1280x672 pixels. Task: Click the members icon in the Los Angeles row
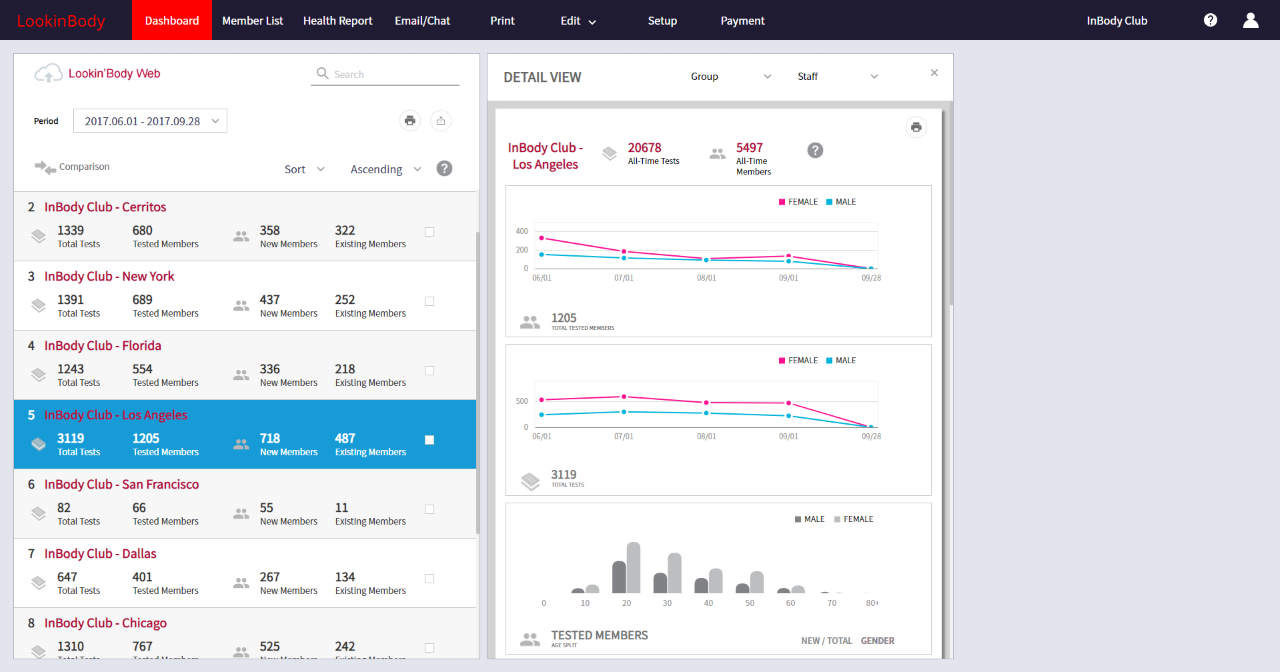241,444
